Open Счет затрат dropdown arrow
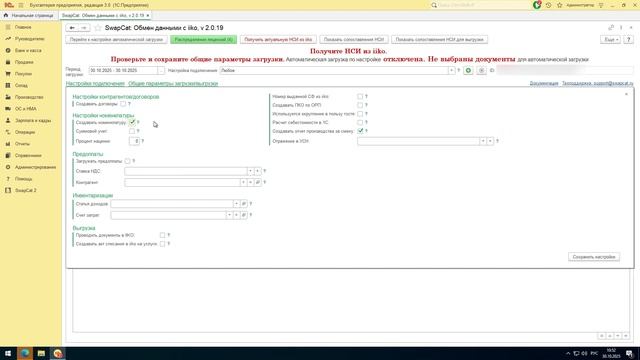640x360 pixels. point(229,215)
